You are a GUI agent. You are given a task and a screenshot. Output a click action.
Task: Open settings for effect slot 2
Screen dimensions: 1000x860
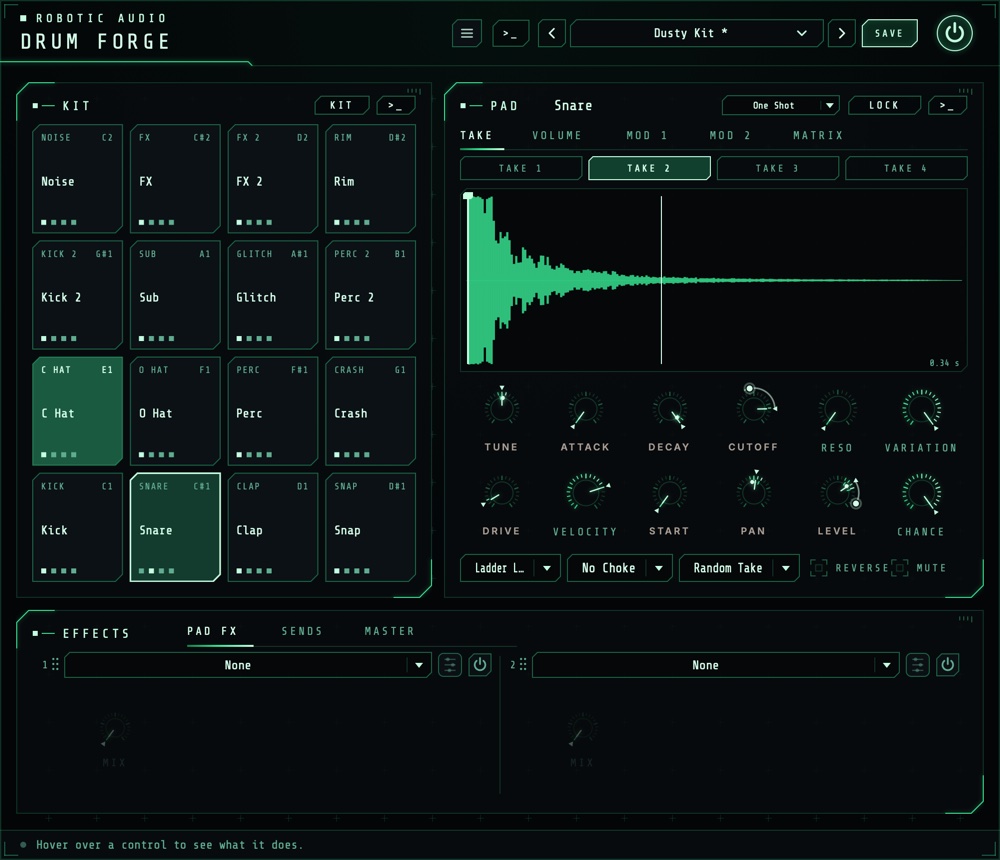click(918, 665)
